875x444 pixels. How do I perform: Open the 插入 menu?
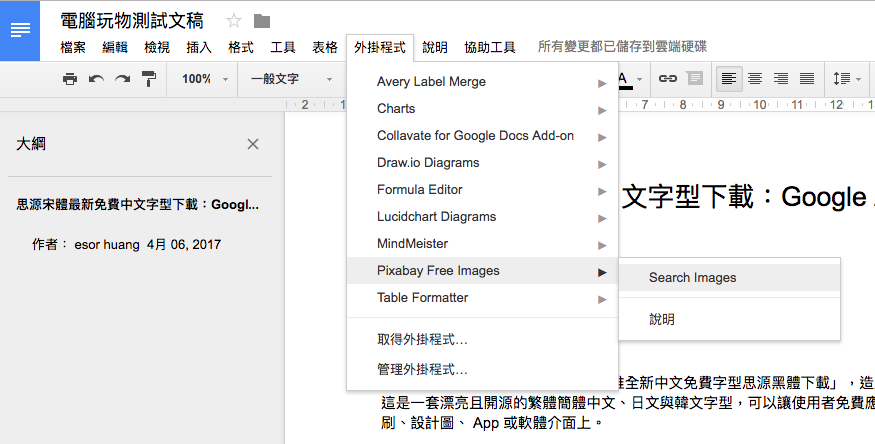point(199,47)
